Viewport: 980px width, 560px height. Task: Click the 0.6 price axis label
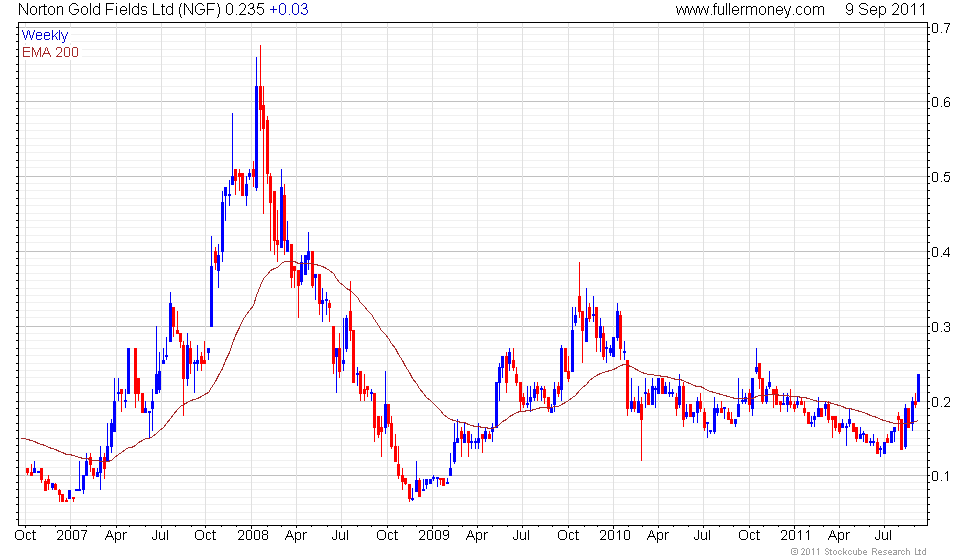(x=941, y=102)
